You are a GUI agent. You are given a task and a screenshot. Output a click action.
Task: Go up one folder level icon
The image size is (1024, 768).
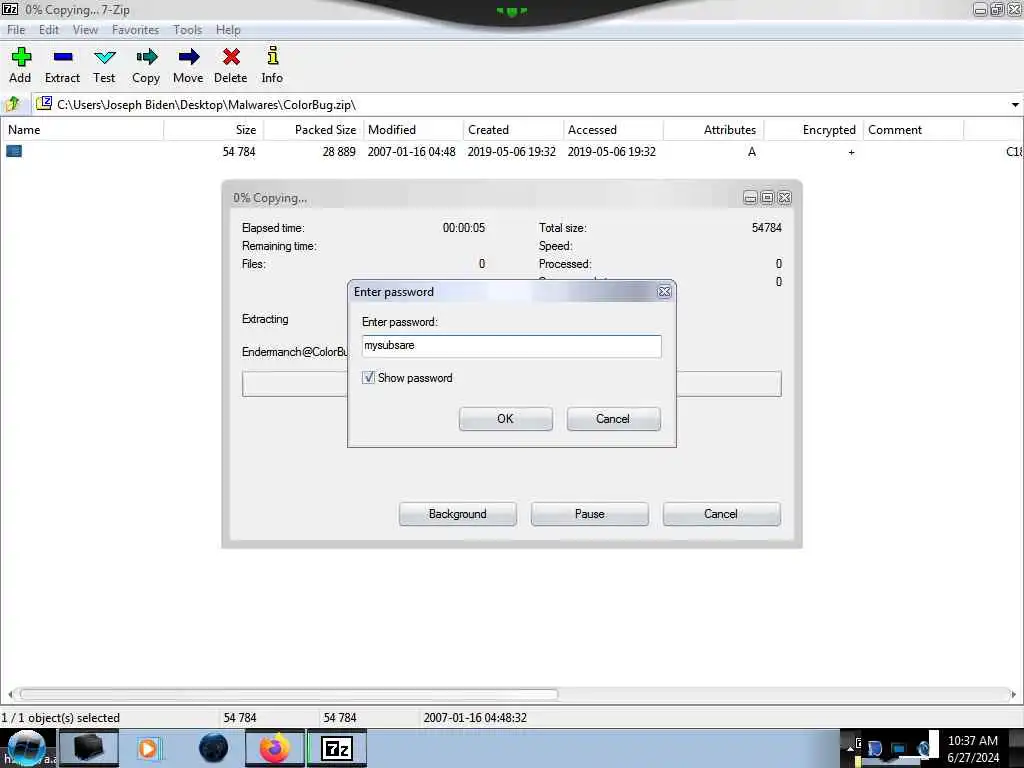pos(12,104)
